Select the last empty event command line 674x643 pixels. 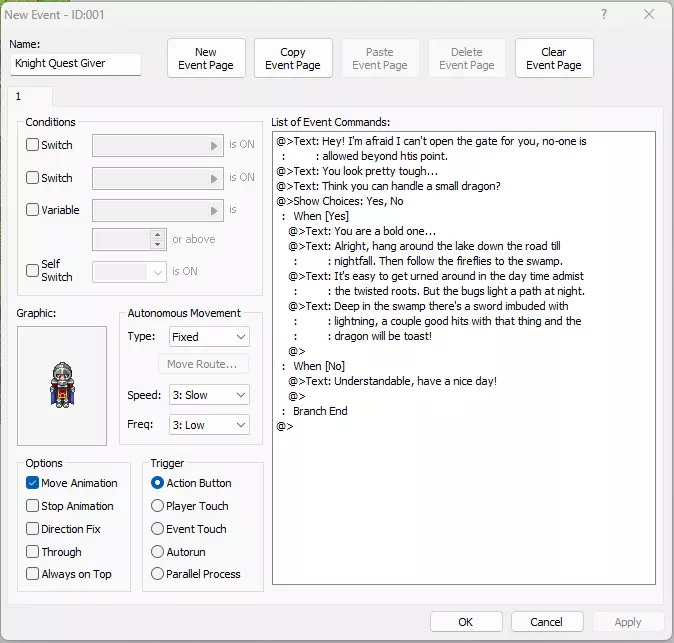tap(285, 426)
